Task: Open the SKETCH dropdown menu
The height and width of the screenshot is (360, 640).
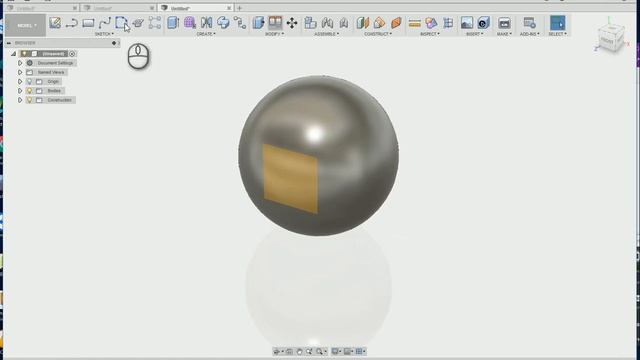Action: coord(104,34)
